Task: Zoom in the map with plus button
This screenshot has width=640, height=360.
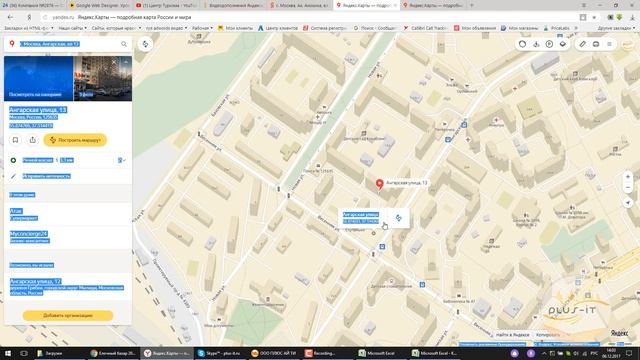Action: 628,177
